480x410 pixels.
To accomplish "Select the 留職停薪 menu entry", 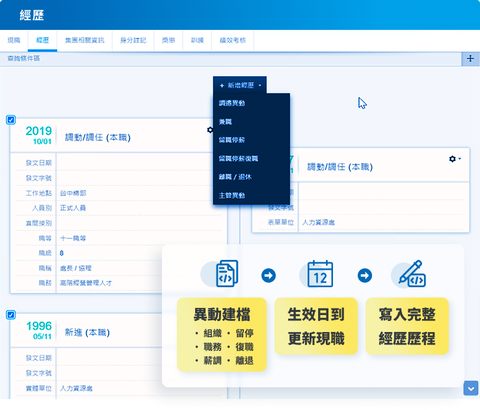I will (251, 140).
